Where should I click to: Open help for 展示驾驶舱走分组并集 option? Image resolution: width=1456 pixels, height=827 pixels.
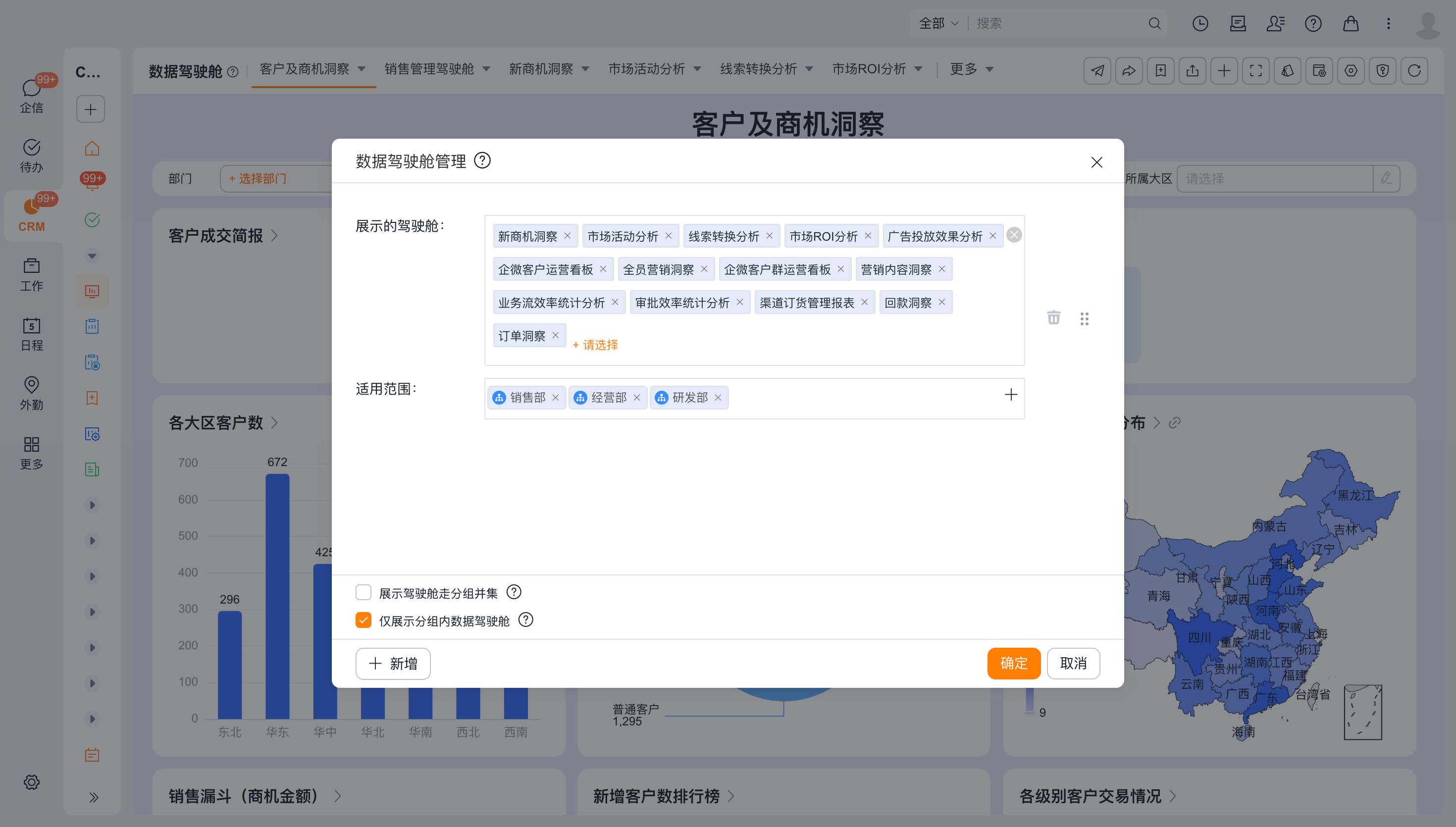[514, 592]
